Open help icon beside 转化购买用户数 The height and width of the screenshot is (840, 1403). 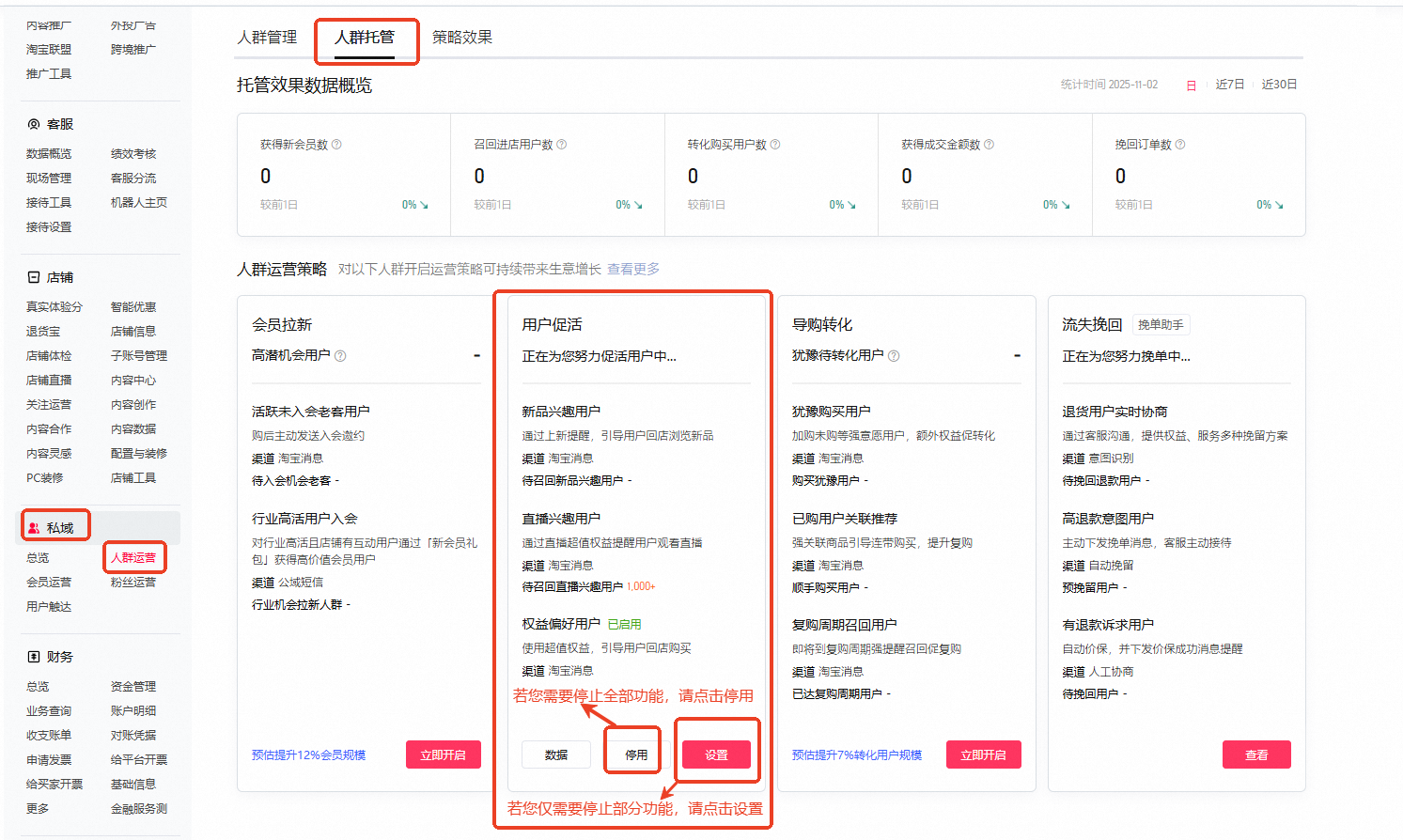coord(775,145)
